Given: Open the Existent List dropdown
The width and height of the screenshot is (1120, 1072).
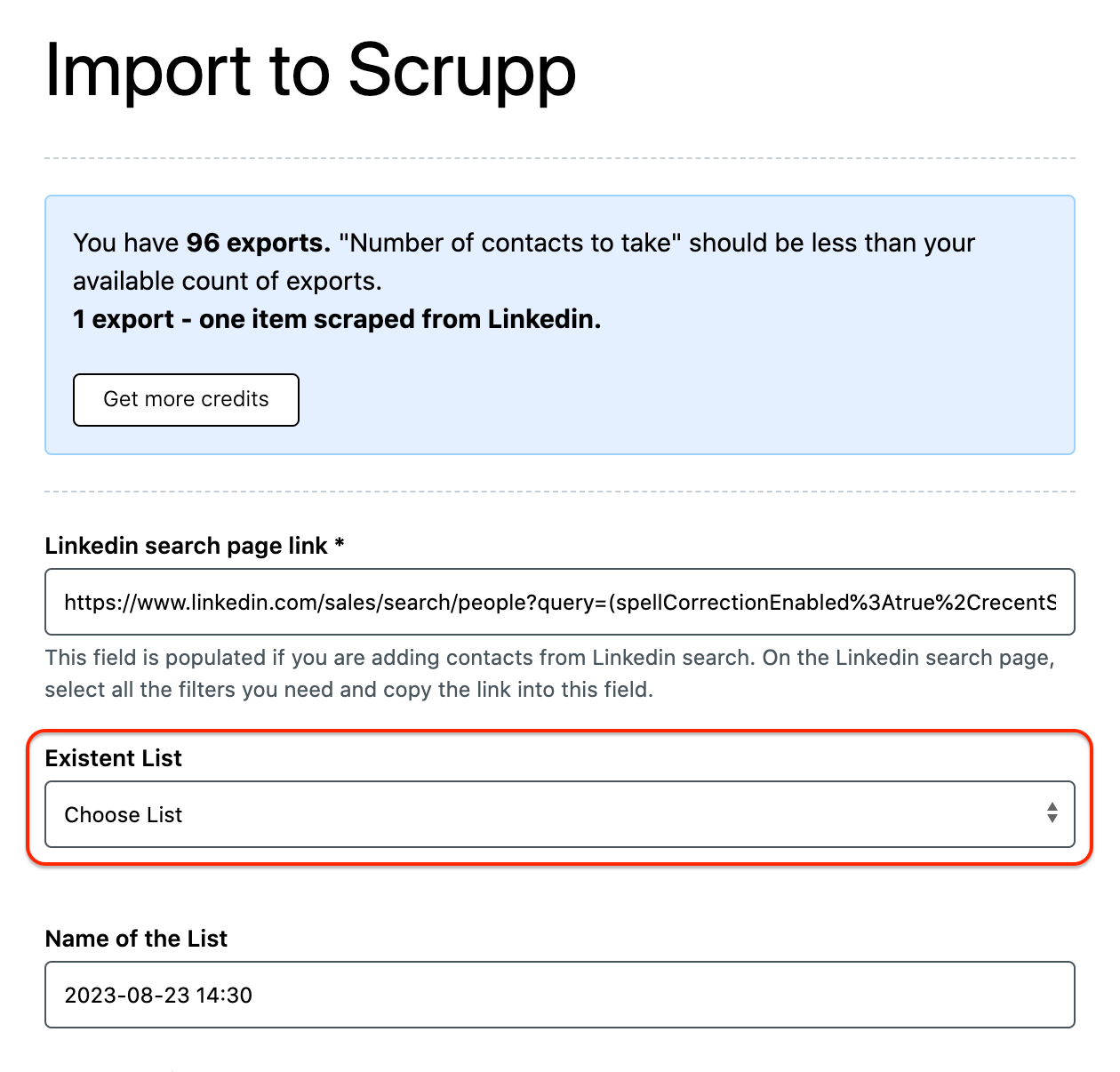Looking at the screenshot, I should click(559, 814).
